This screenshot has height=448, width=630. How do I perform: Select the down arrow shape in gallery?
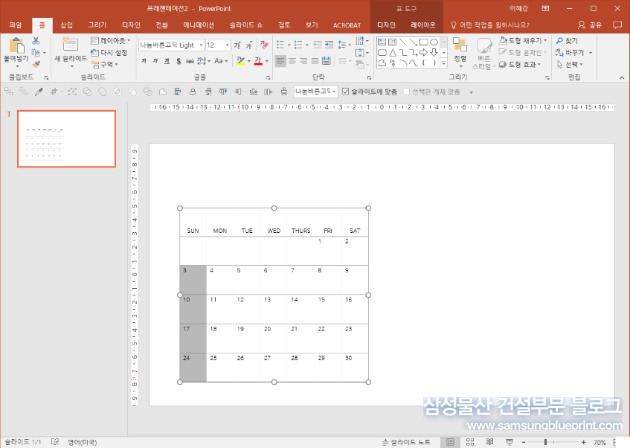(434, 53)
